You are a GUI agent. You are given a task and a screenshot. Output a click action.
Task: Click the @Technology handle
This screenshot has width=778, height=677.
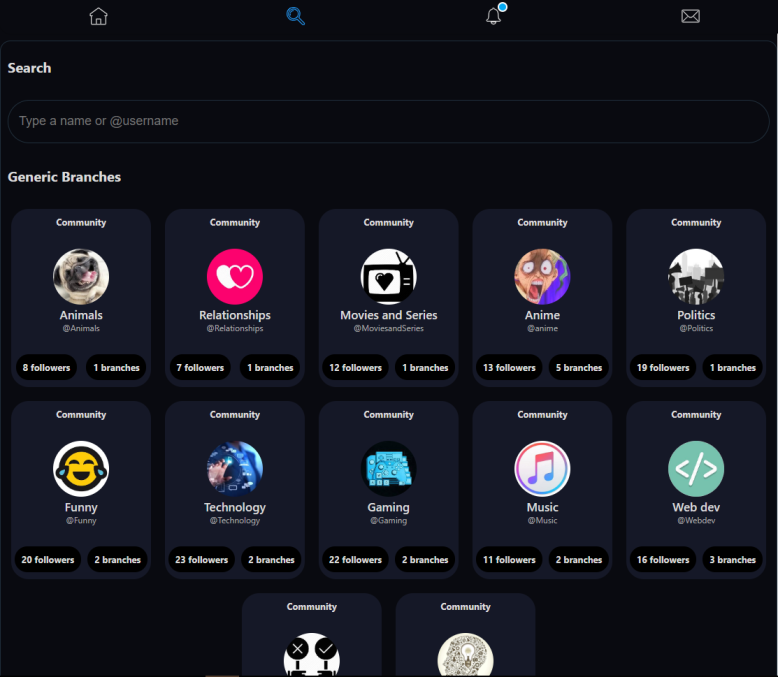point(235,521)
